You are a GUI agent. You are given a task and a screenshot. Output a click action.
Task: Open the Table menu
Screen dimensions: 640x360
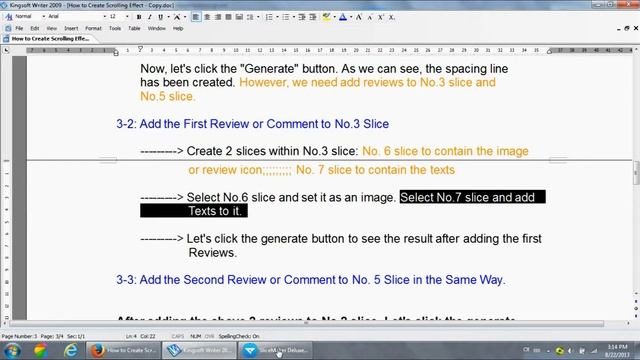click(x=134, y=29)
